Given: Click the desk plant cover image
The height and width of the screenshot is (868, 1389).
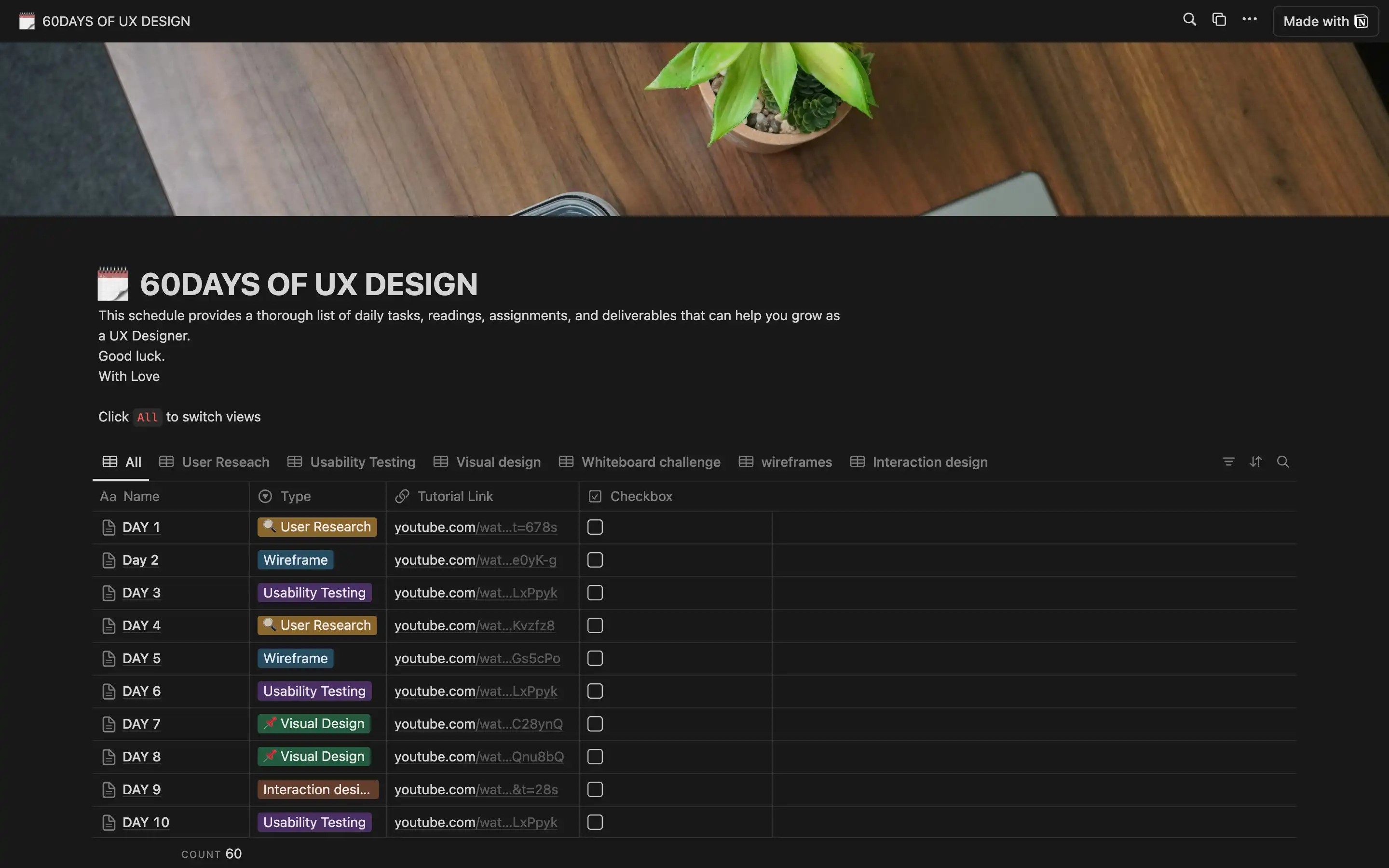Looking at the screenshot, I should click(x=694, y=129).
